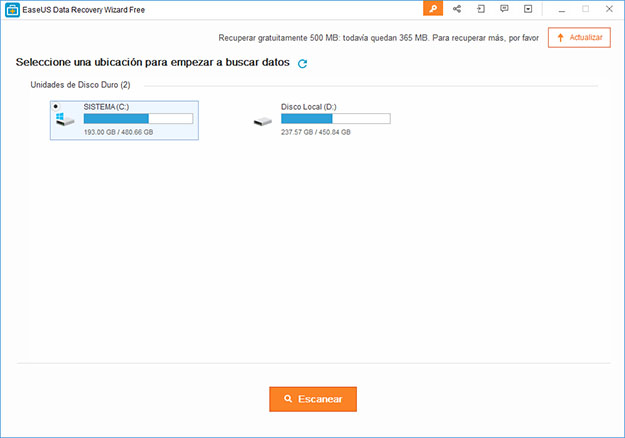The width and height of the screenshot is (625, 438).
Task: Click the Disco Local (D:) drive icon
Action: pos(263,121)
